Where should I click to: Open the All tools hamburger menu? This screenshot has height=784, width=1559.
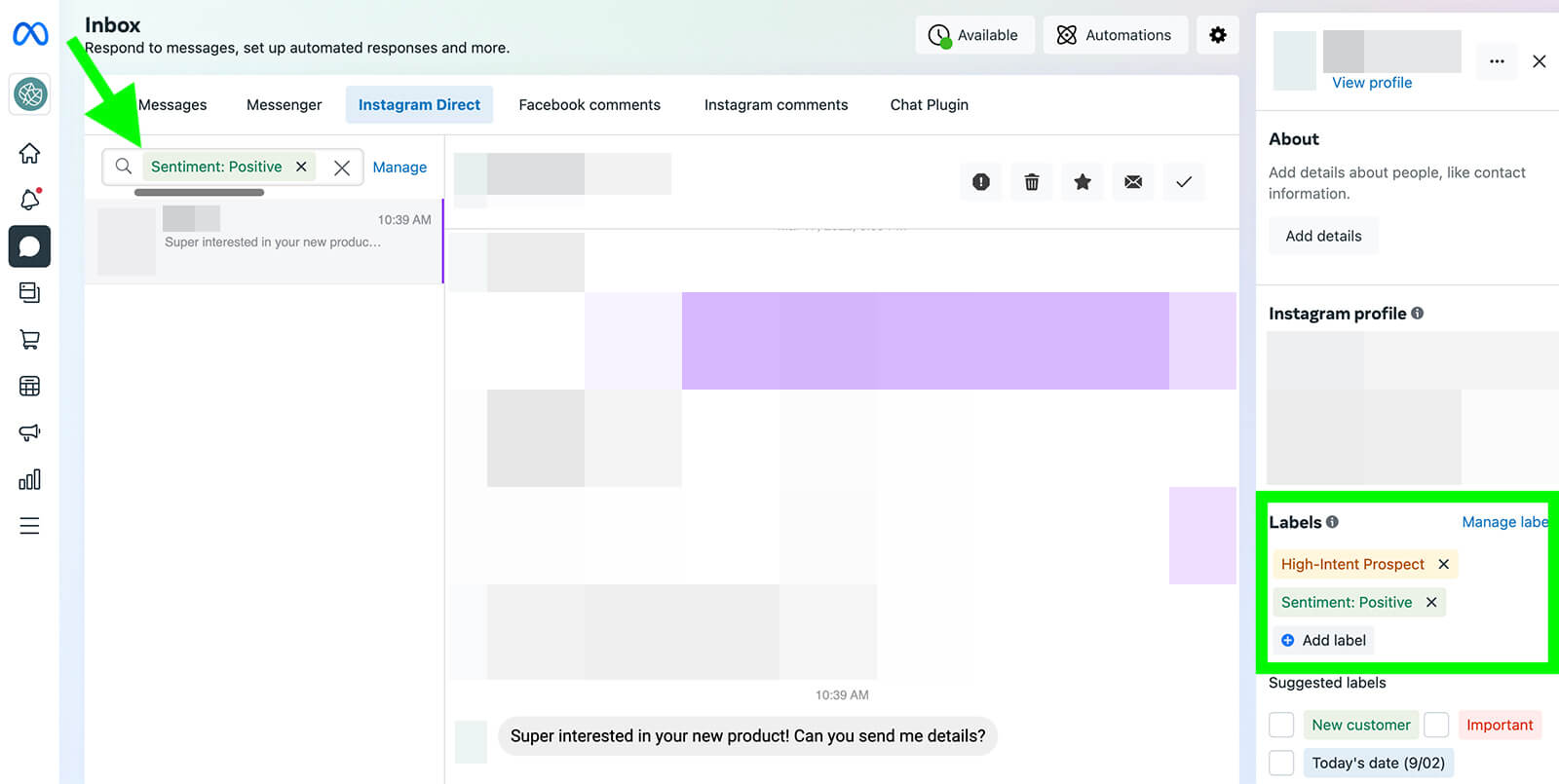pyautogui.click(x=30, y=526)
